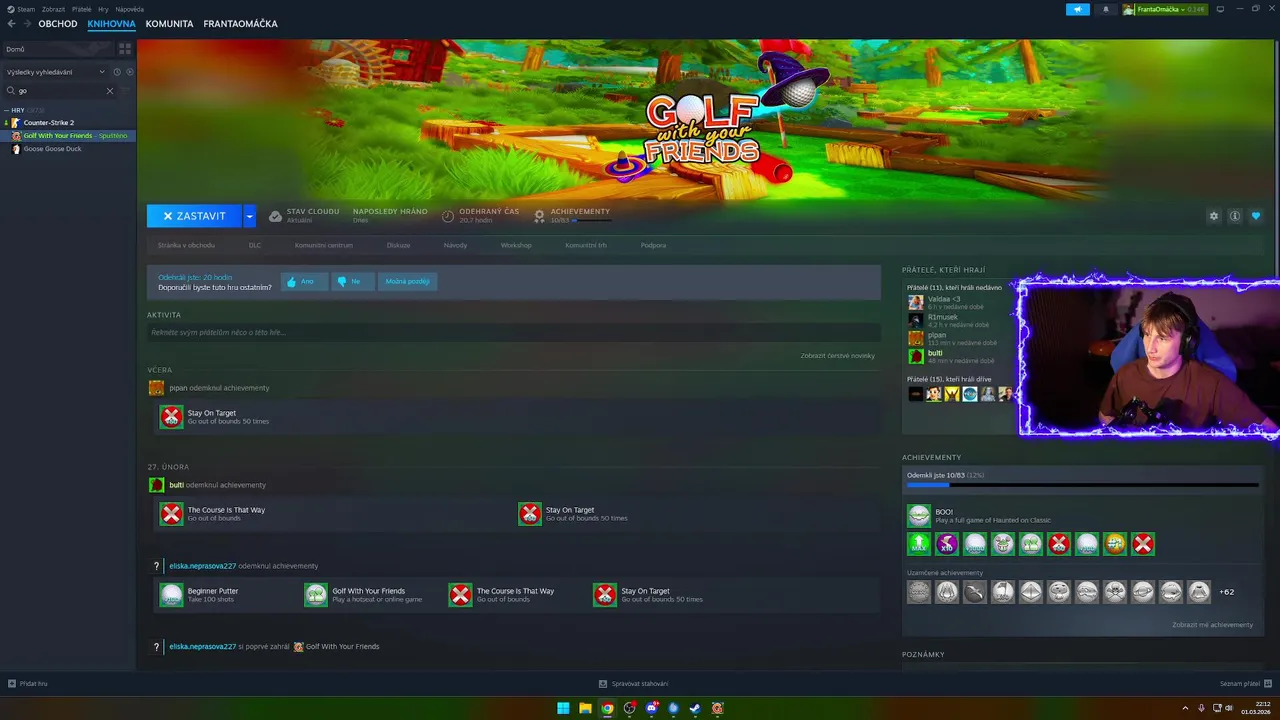Click the activity message input field
The image size is (1280, 720).
click(x=513, y=332)
